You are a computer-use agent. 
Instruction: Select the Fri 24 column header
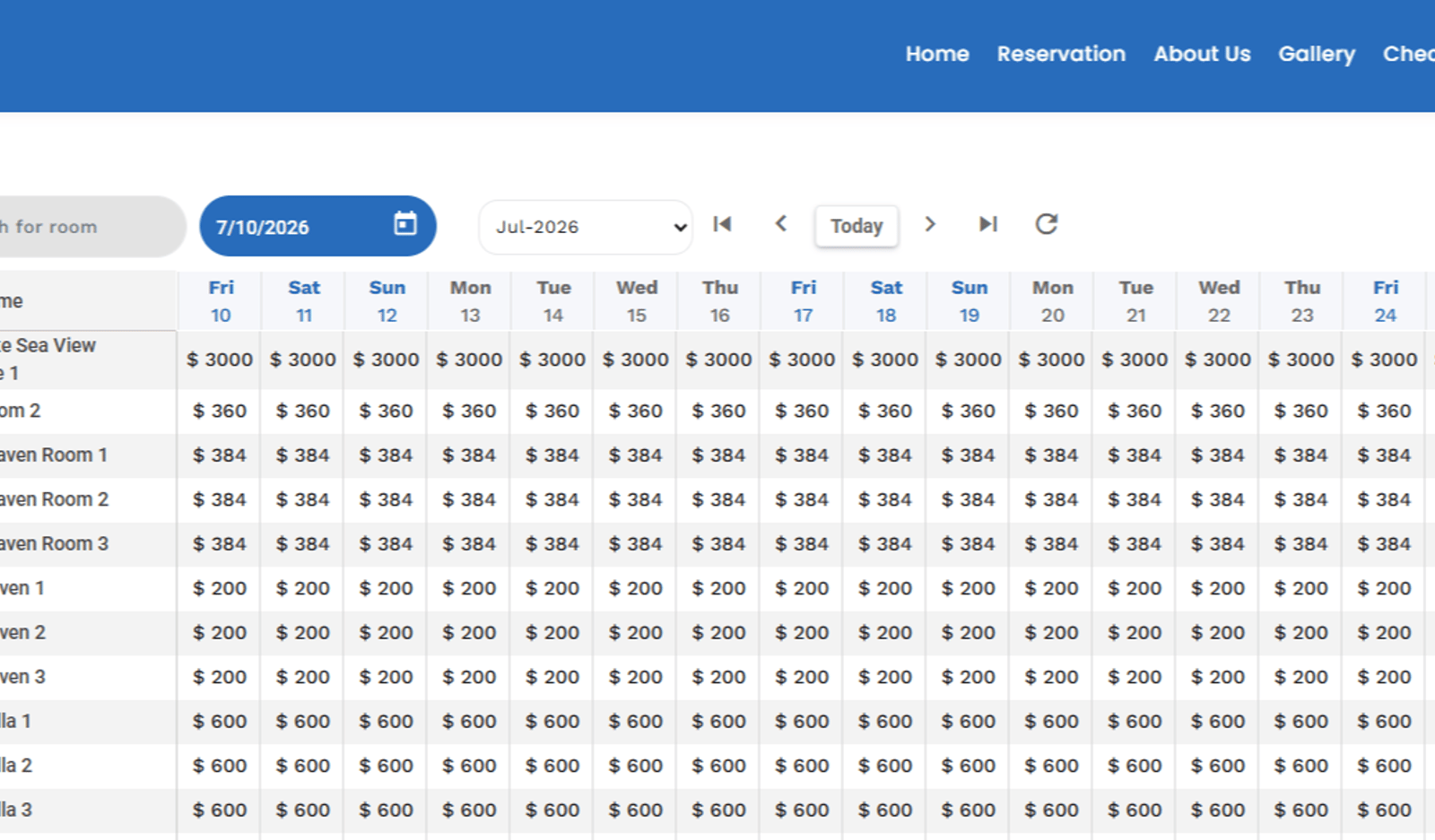click(1386, 301)
